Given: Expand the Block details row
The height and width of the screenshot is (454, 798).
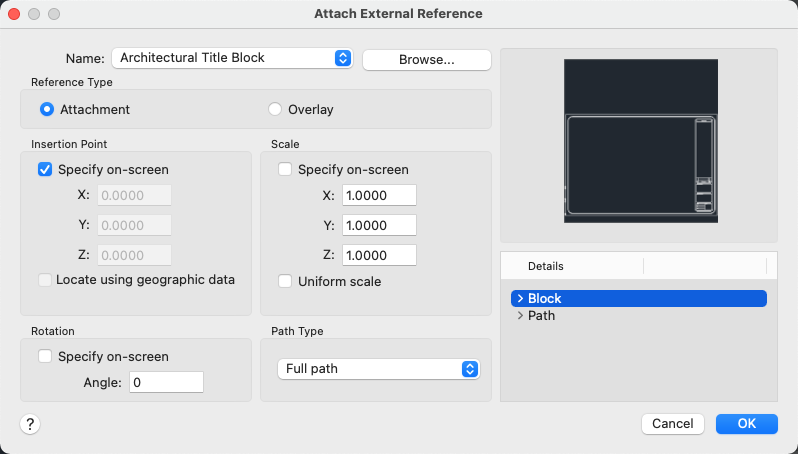Looking at the screenshot, I should 520,298.
